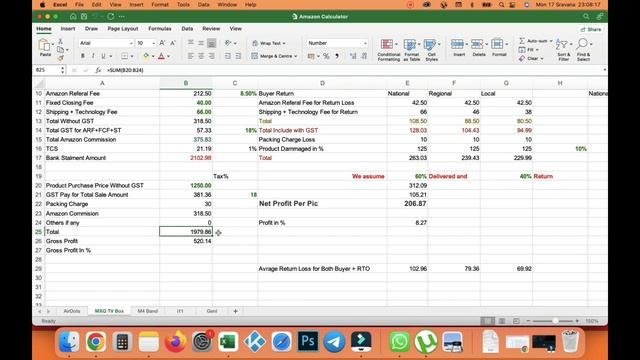The image size is (640, 360).
Task: Click the fx insert function icon
Action: [98, 70]
